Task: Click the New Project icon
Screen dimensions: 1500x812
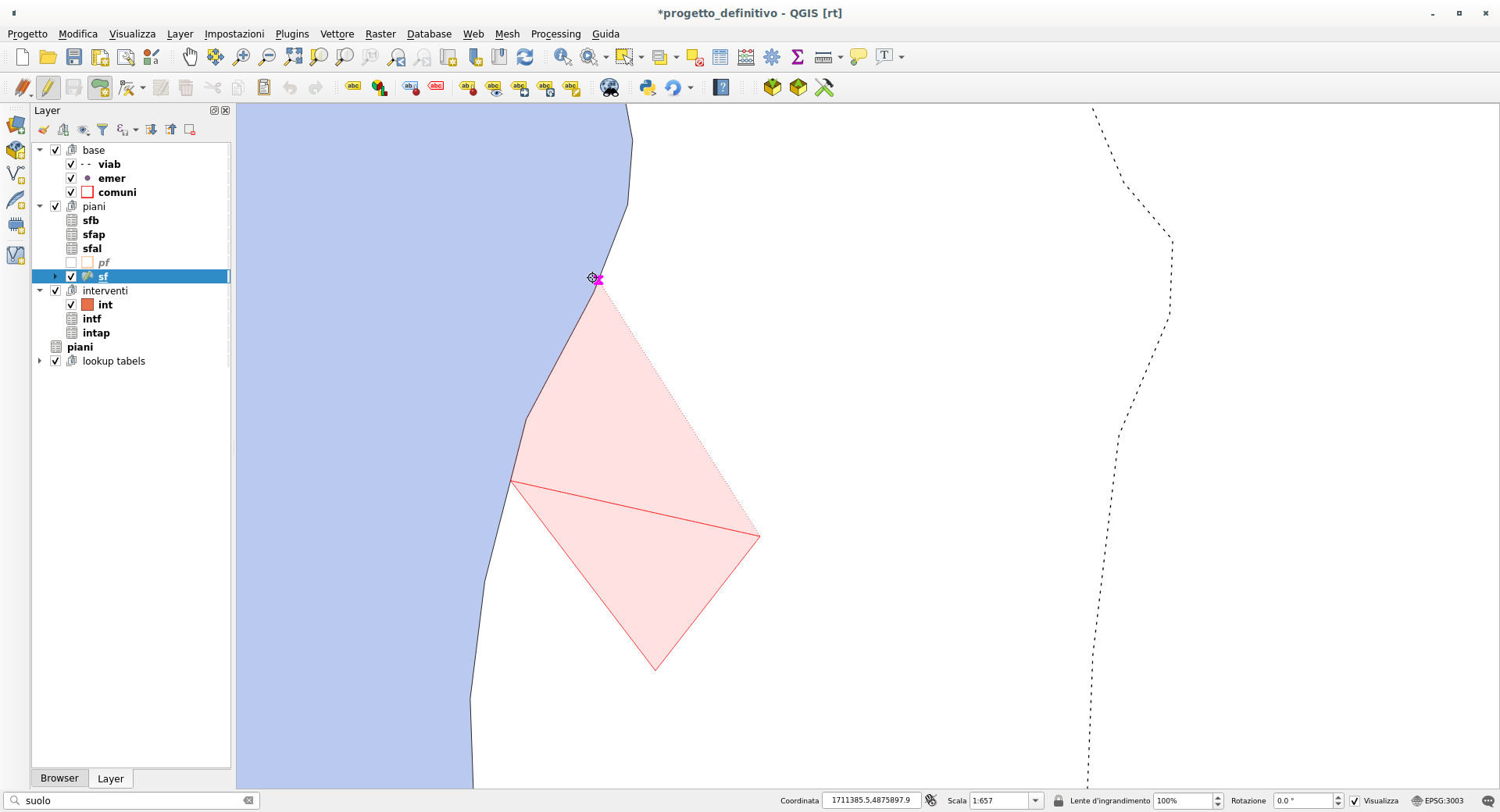Action: coord(23,57)
